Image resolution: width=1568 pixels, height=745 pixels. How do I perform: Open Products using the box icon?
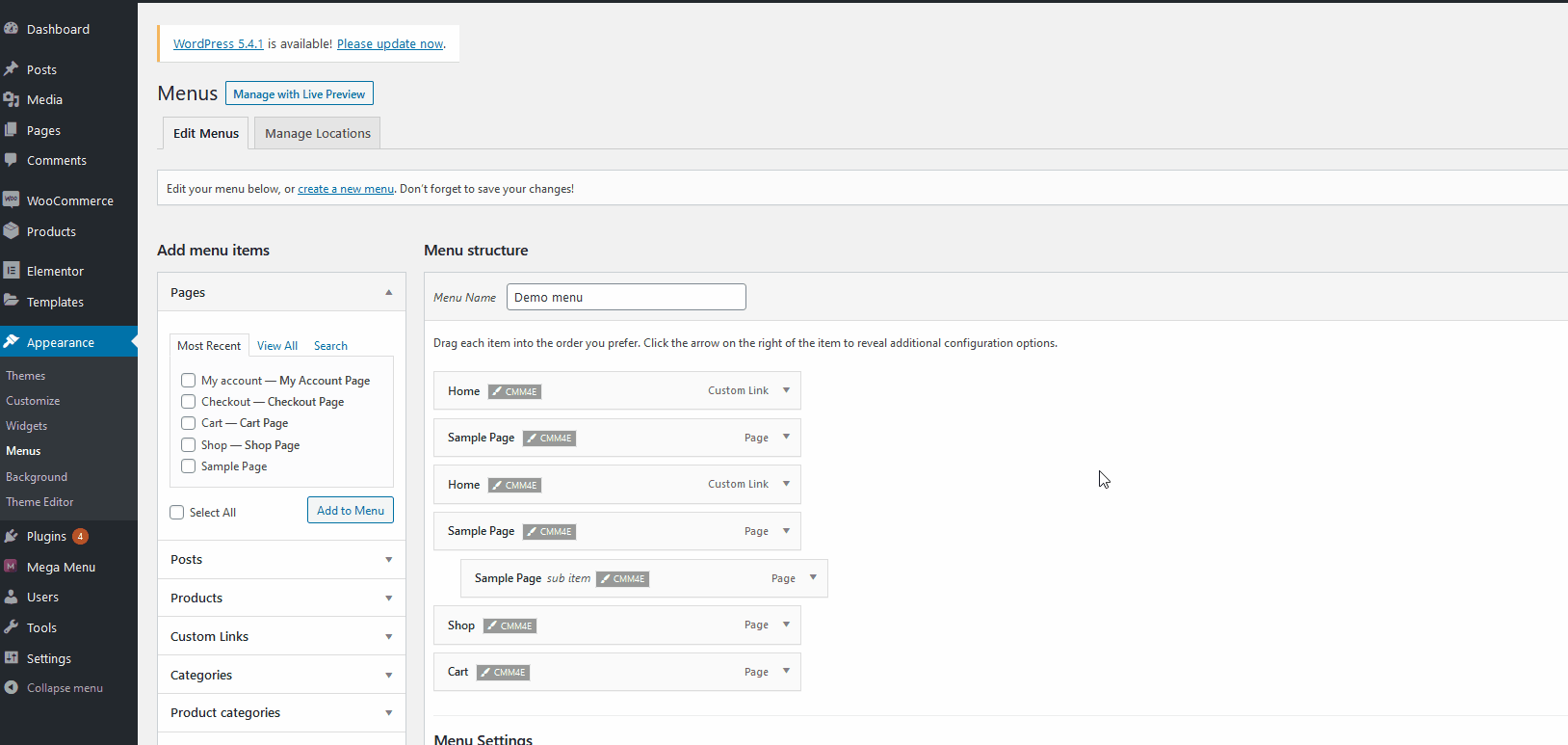pos(12,231)
